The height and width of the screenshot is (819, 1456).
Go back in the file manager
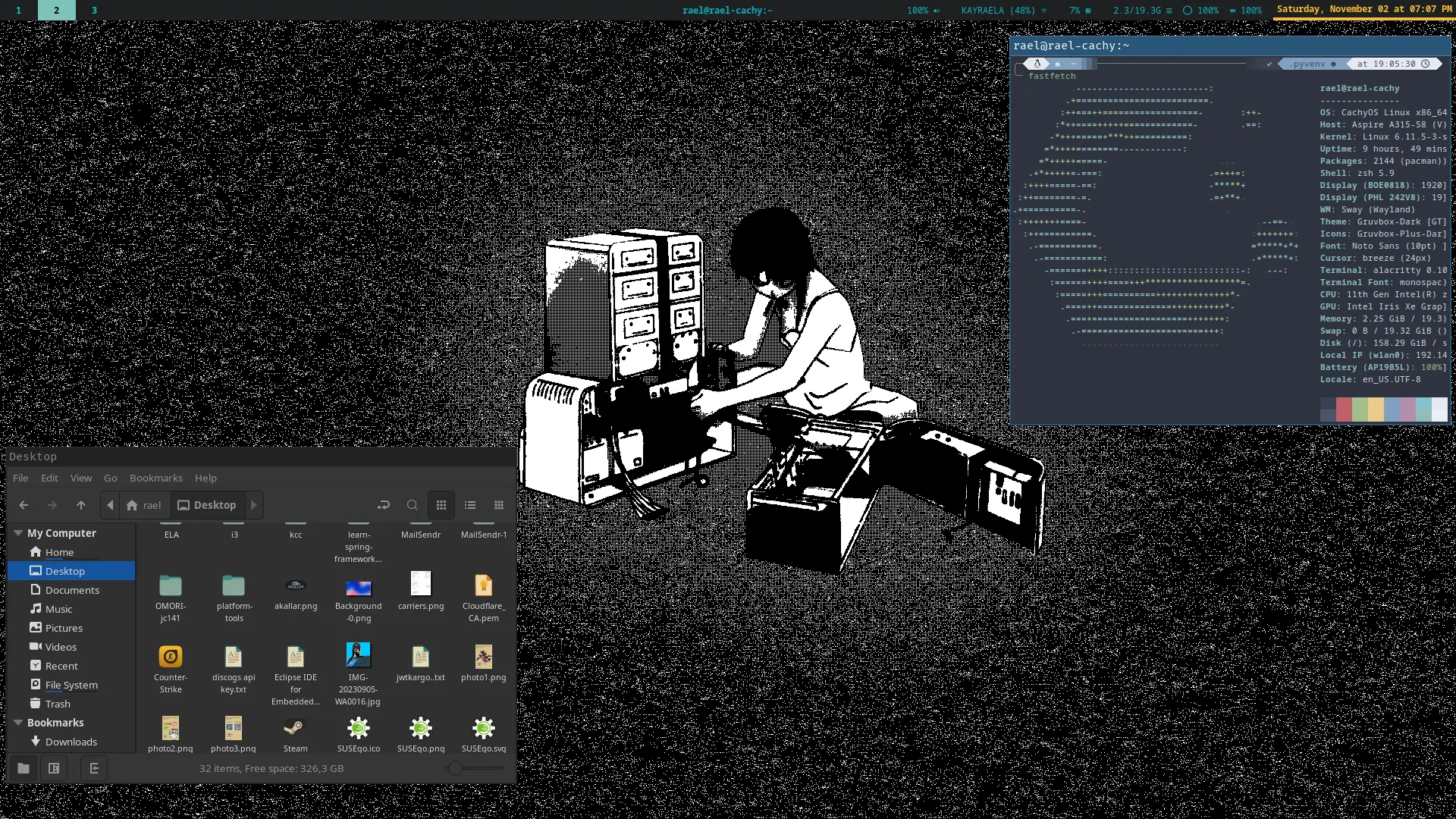(24, 505)
